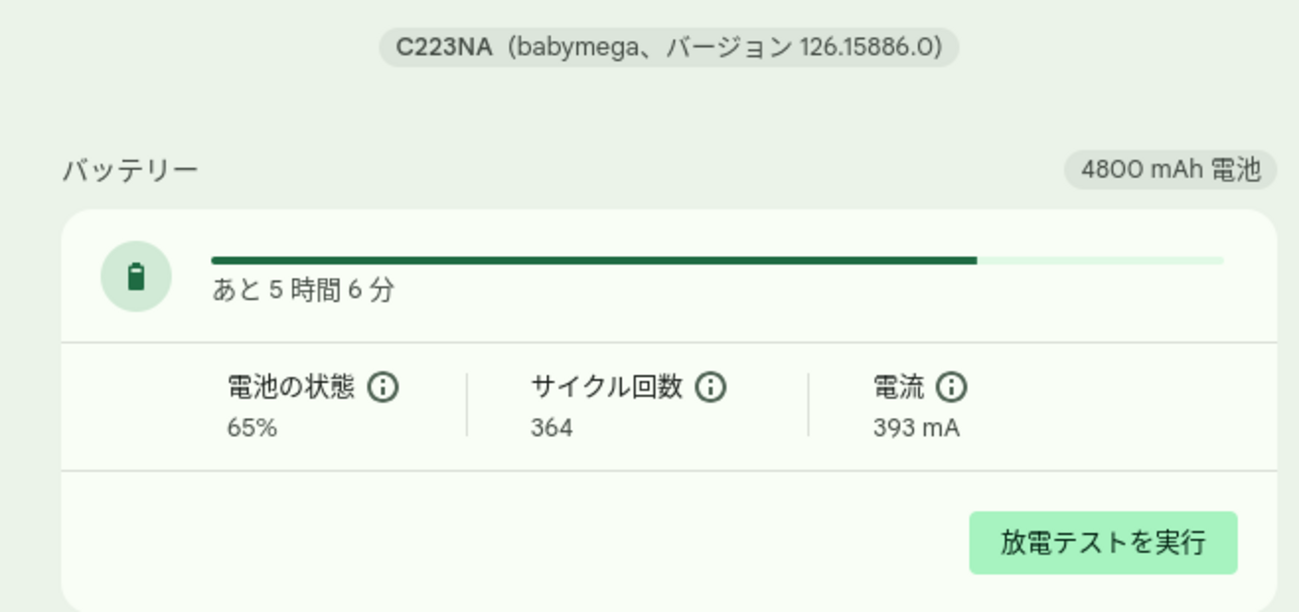Click the 4800 mAh 電池 capacity chip
Screen dimensions: 1299x612
pyautogui.click(x=1170, y=170)
